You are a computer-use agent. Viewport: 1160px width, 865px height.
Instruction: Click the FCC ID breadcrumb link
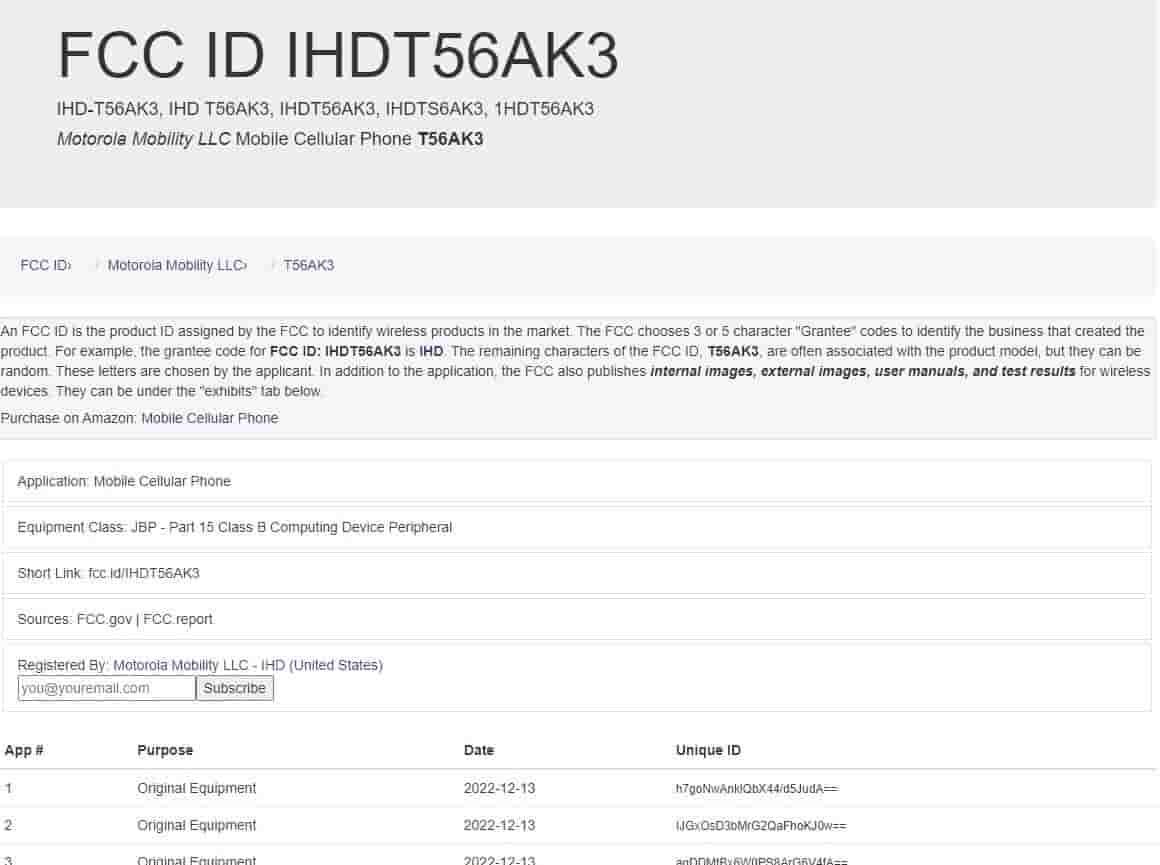[x=44, y=265]
